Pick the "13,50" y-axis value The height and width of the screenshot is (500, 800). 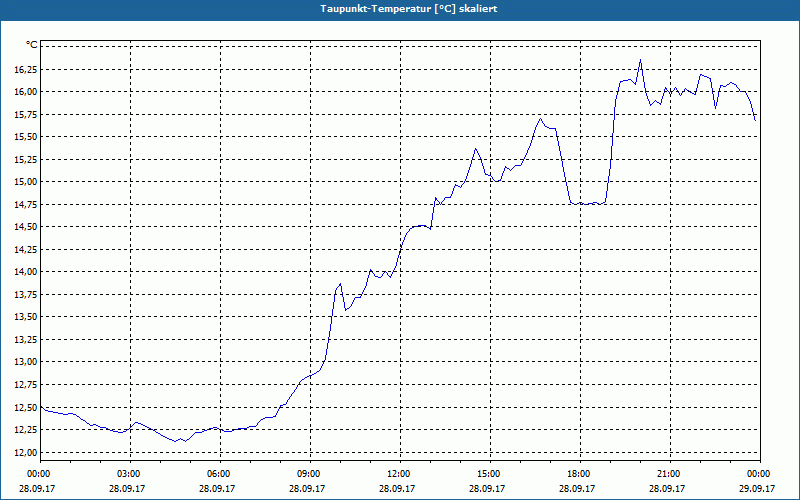tap(26, 316)
